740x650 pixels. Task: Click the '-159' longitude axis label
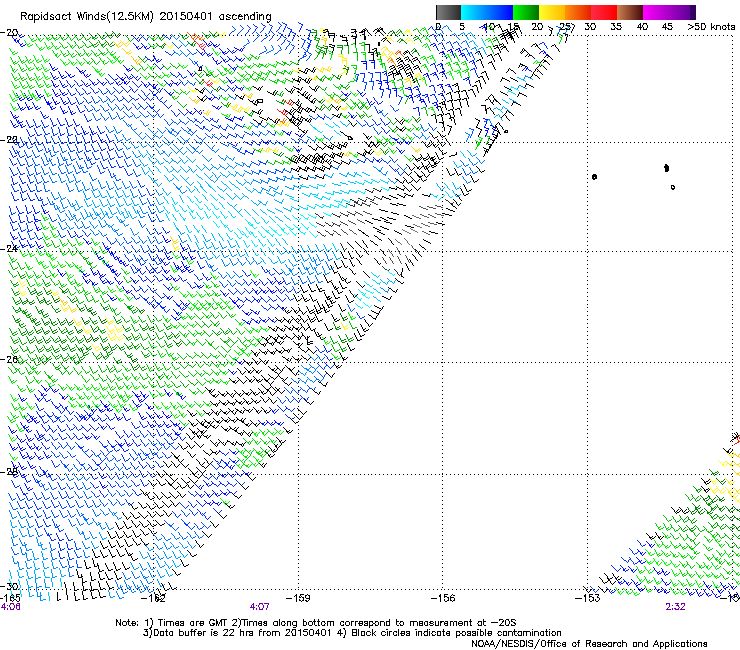(x=298, y=599)
